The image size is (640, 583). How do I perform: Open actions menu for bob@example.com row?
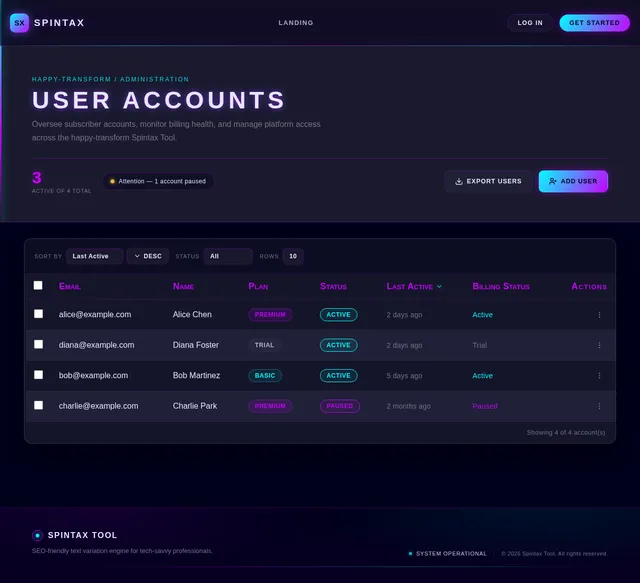tap(599, 376)
